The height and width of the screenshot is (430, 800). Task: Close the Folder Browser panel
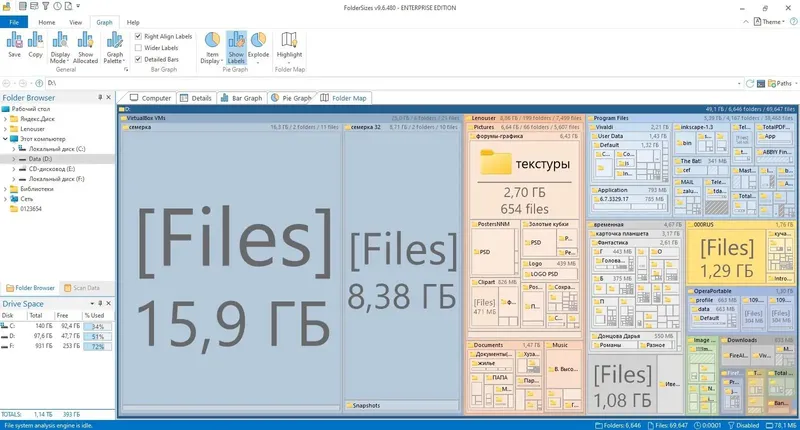pos(109,97)
